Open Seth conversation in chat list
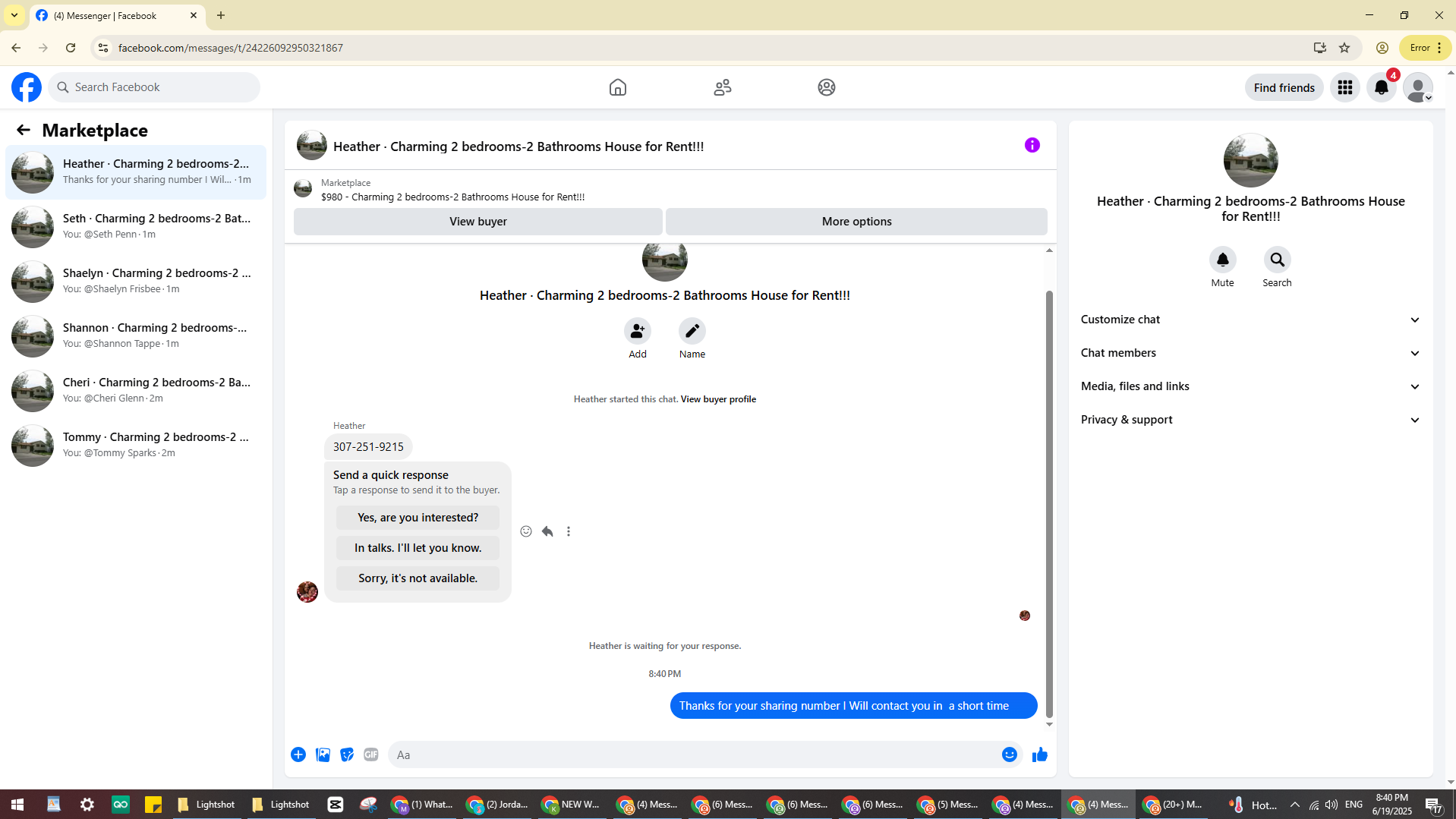 tap(136, 227)
